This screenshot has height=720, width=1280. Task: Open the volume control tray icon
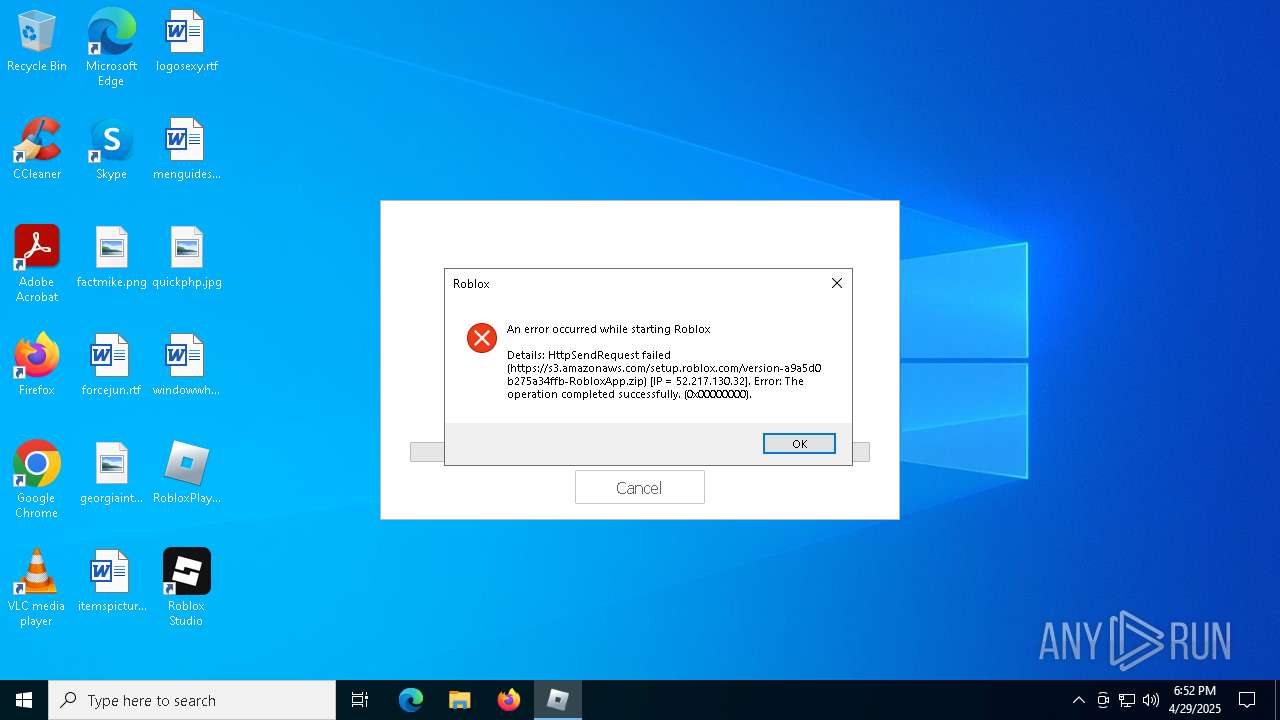(x=1151, y=700)
